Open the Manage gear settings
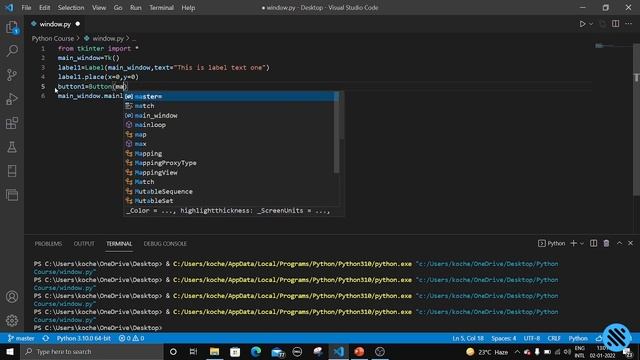The image size is (640, 360). point(12,320)
